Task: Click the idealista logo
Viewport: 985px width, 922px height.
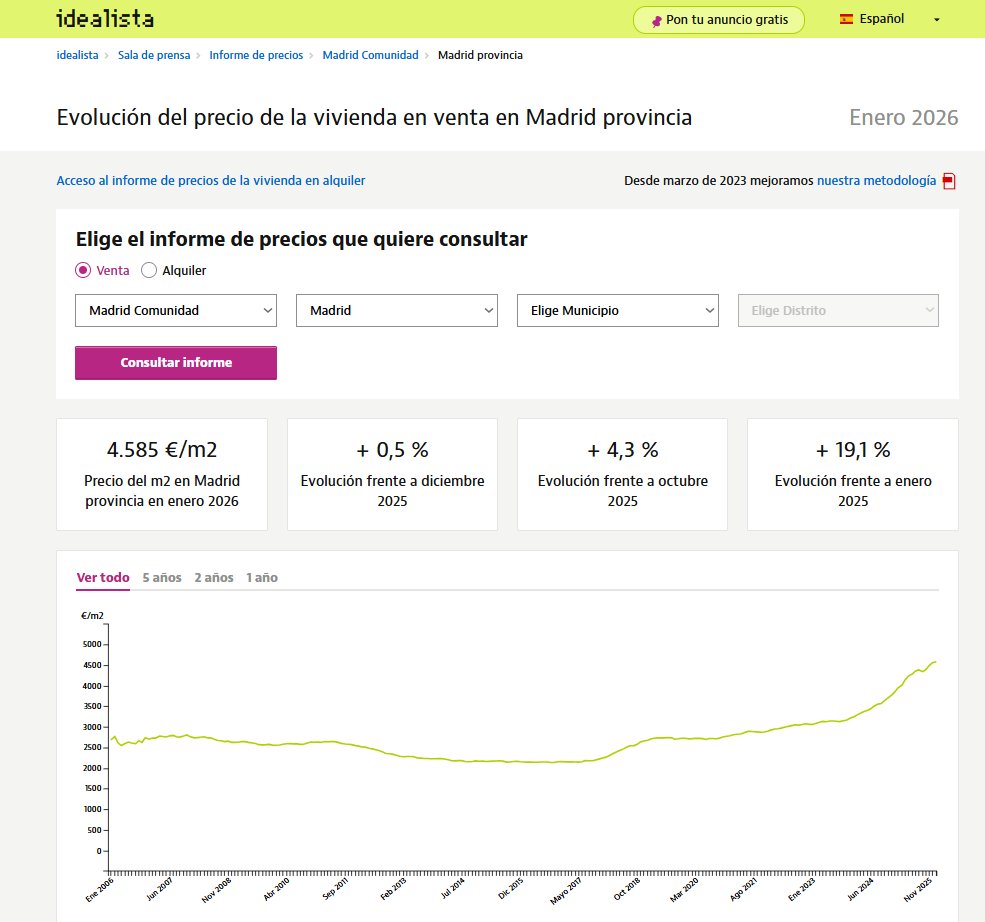Action: 105,18
